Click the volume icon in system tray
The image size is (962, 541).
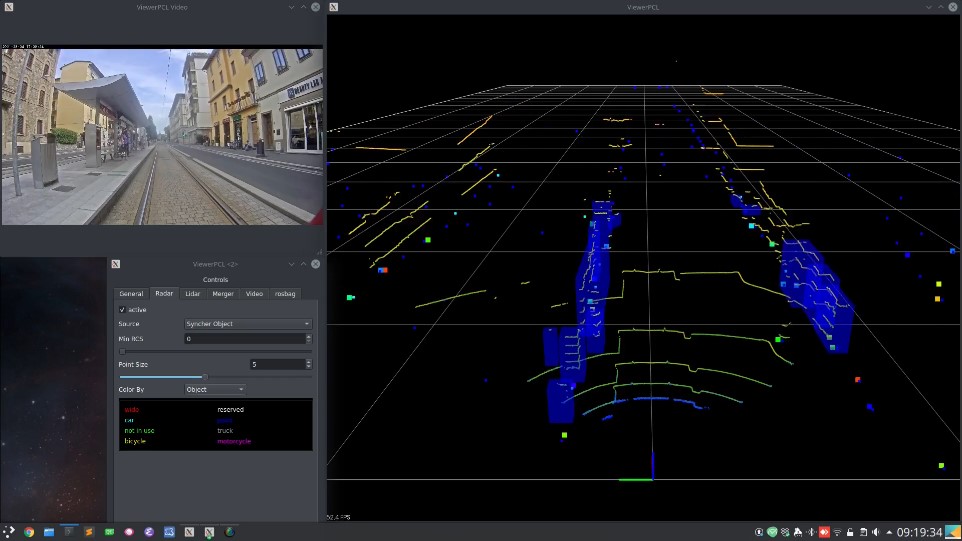click(876, 532)
